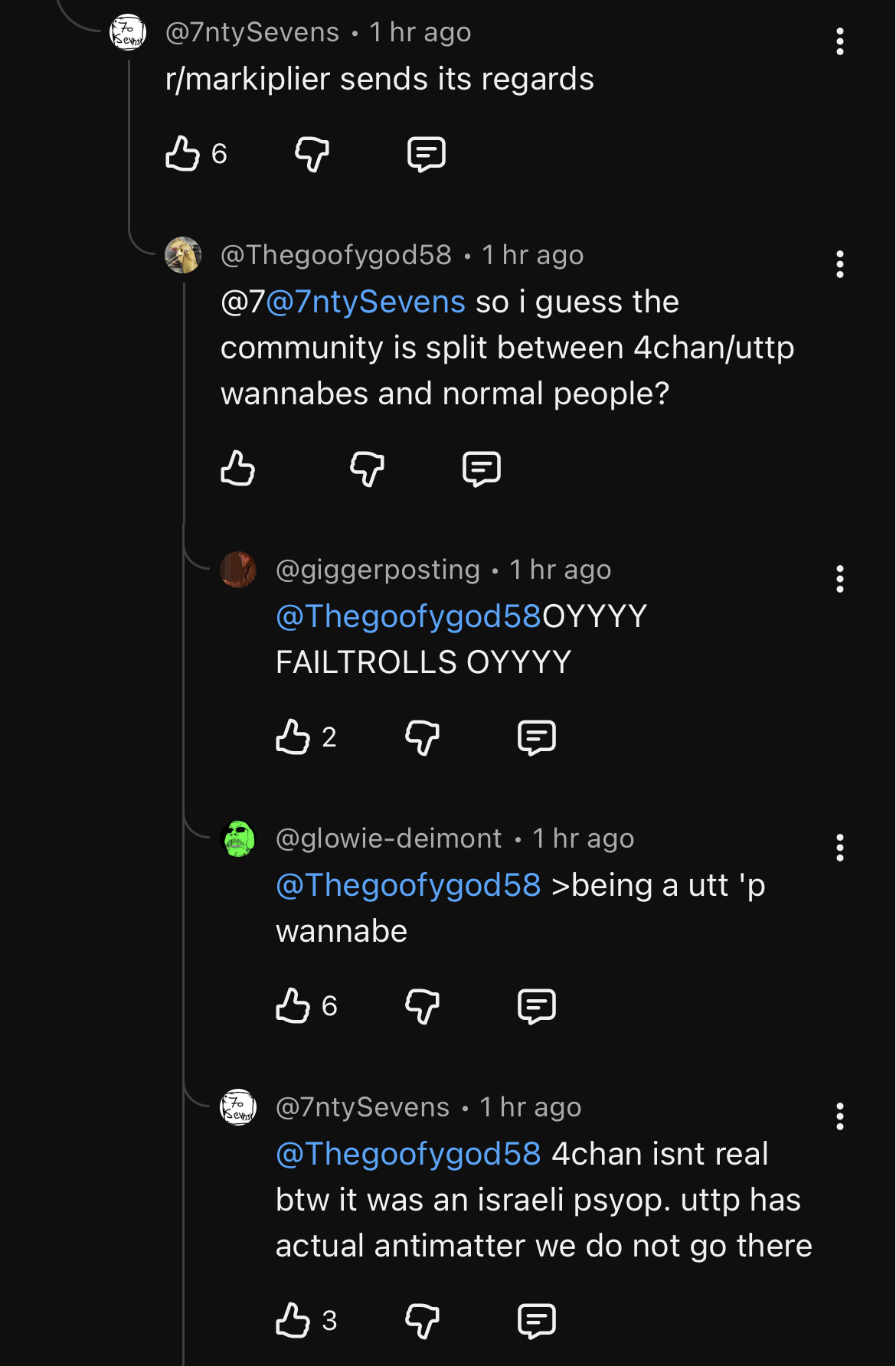The width and height of the screenshot is (896, 1366).
Task: Open more options for glowie-deimont's comment
Action: pos(840,848)
